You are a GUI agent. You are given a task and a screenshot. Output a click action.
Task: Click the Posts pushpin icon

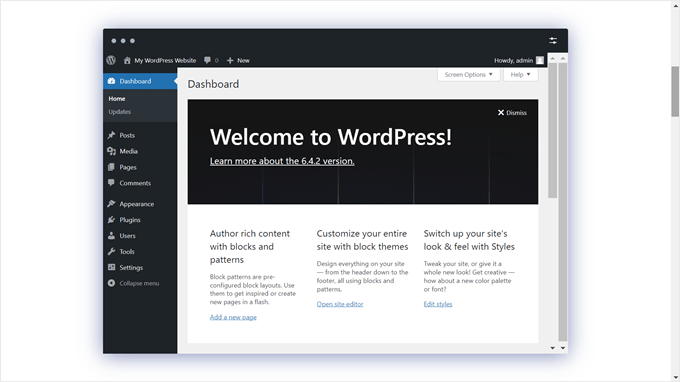[111, 135]
